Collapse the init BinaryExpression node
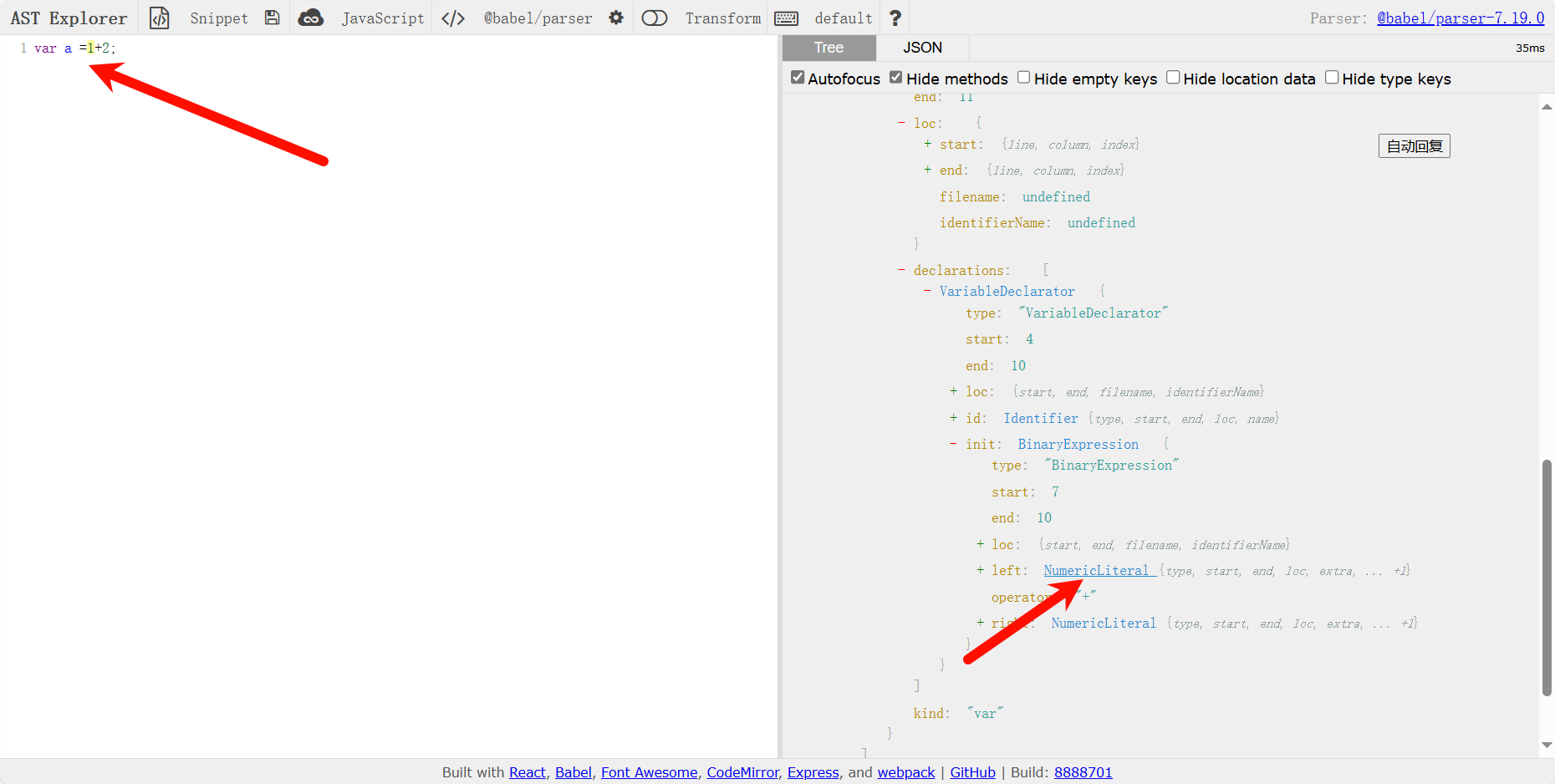 953,444
